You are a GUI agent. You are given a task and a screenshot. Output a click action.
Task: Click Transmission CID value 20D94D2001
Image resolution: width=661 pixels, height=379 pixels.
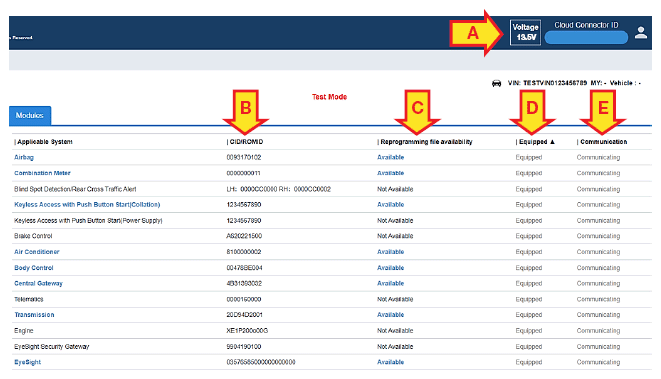244,315
